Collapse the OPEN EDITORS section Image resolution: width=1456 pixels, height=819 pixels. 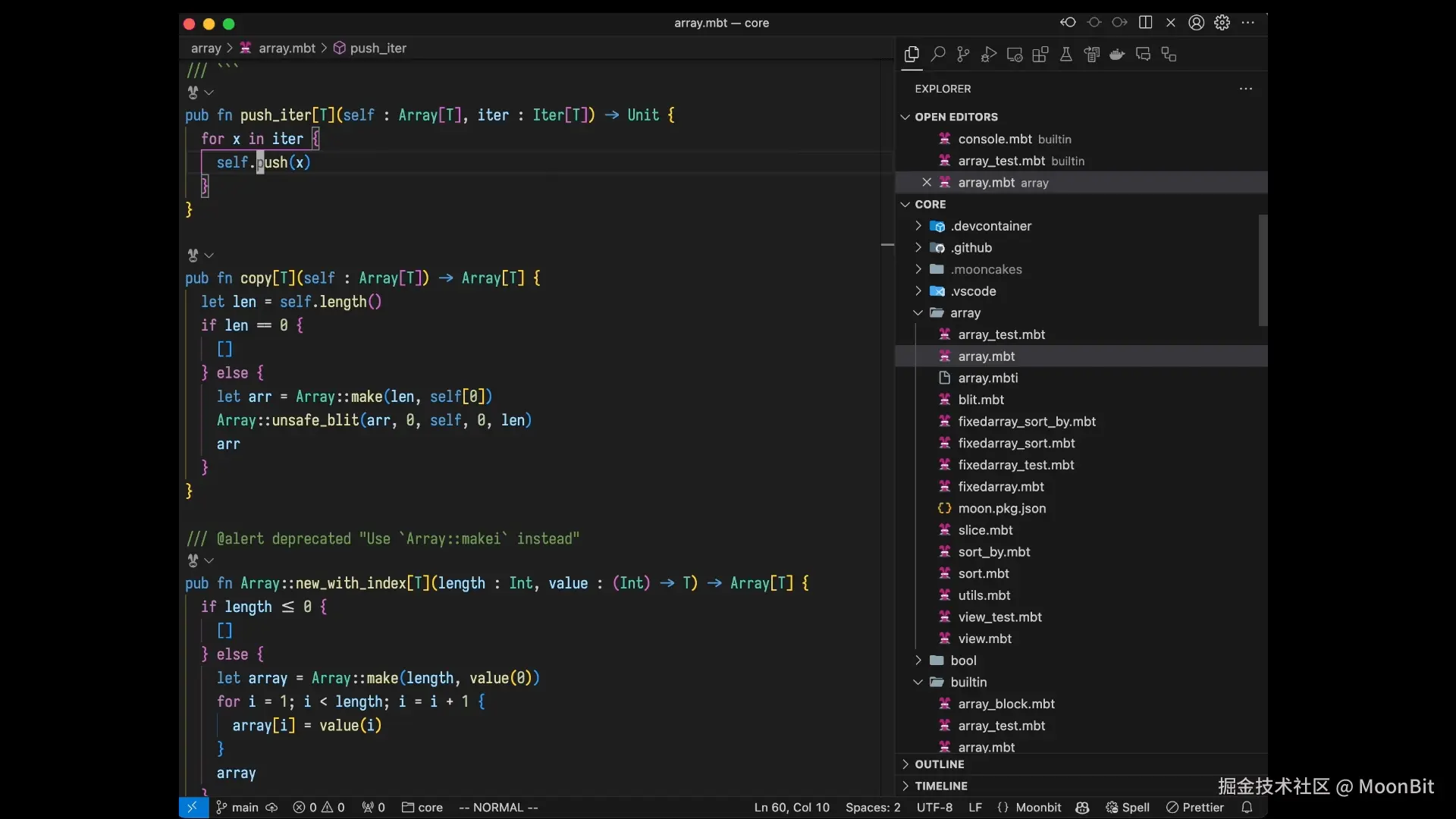(955, 117)
